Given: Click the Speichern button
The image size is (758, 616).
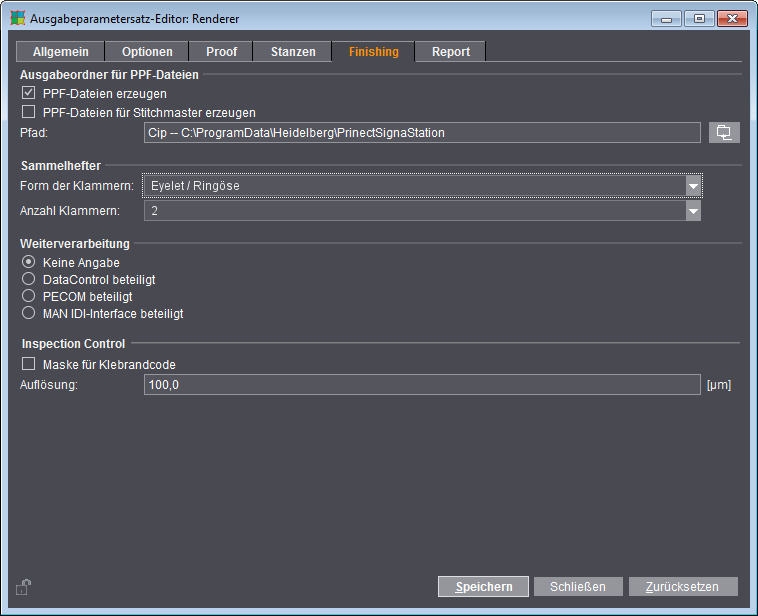Looking at the screenshot, I should 483,587.
